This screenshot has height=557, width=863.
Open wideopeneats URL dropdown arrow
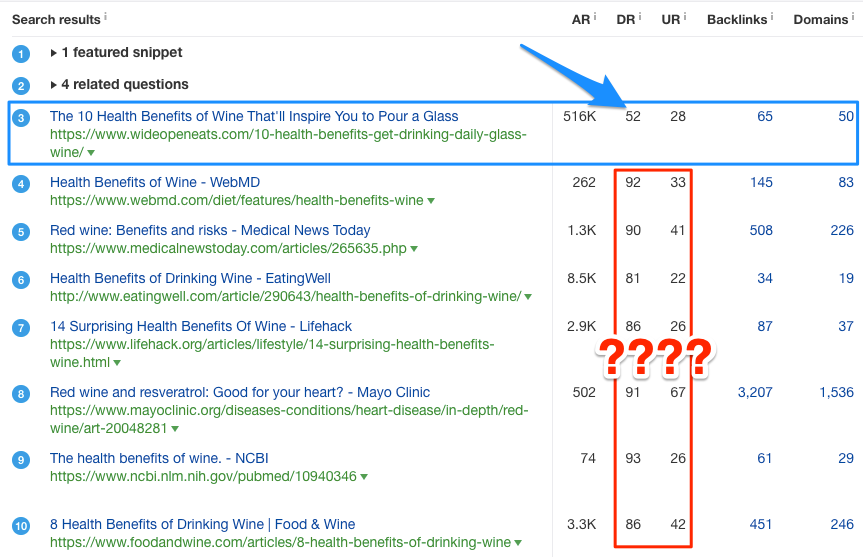[91, 153]
